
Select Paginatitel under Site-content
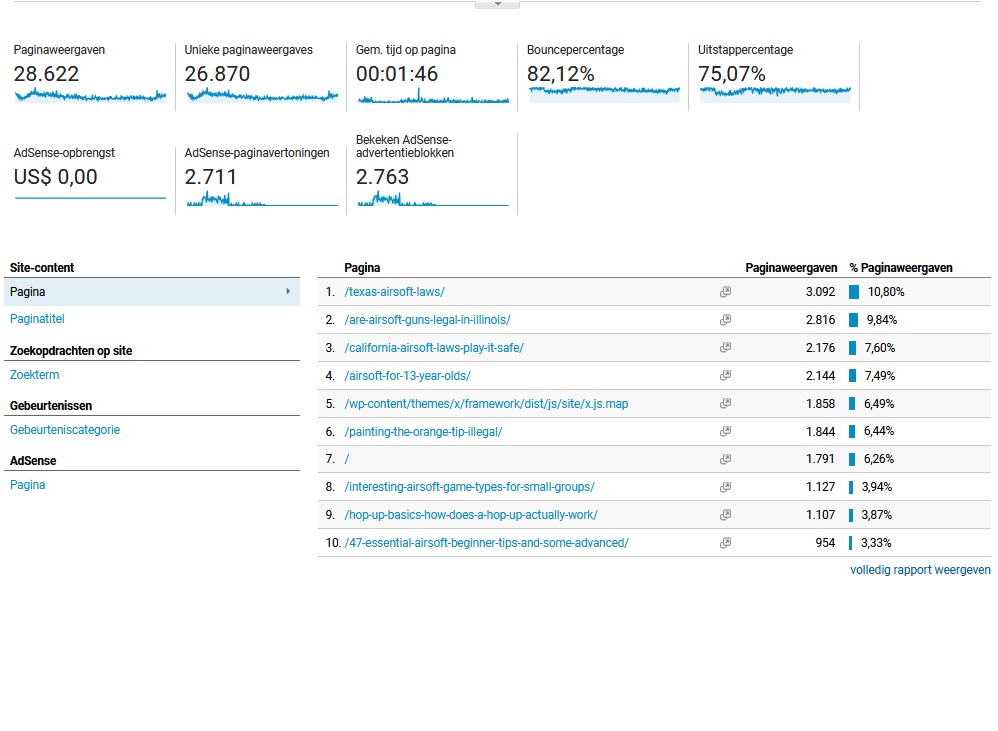[x=37, y=319]
